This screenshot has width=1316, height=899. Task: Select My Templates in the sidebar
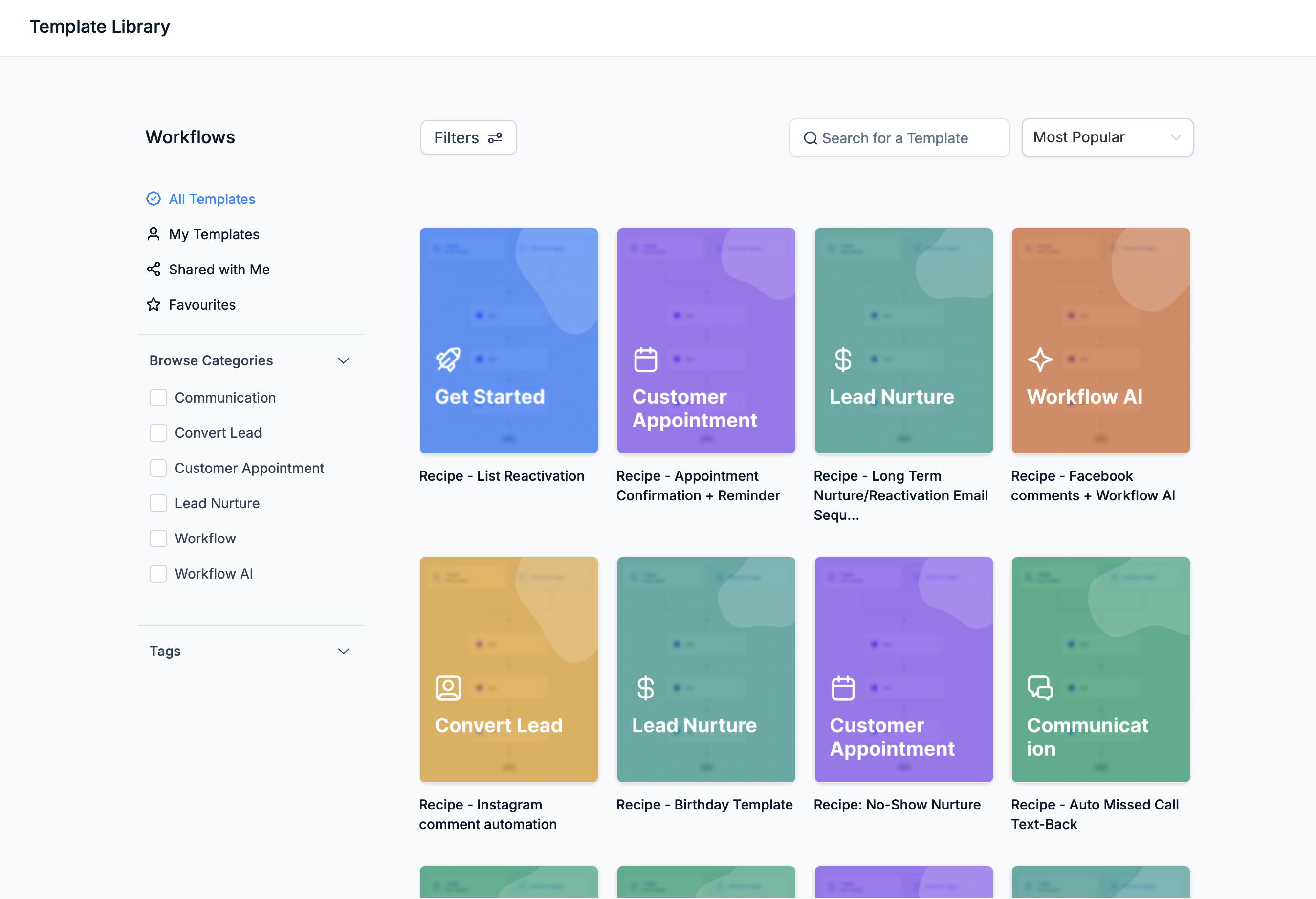214,234
